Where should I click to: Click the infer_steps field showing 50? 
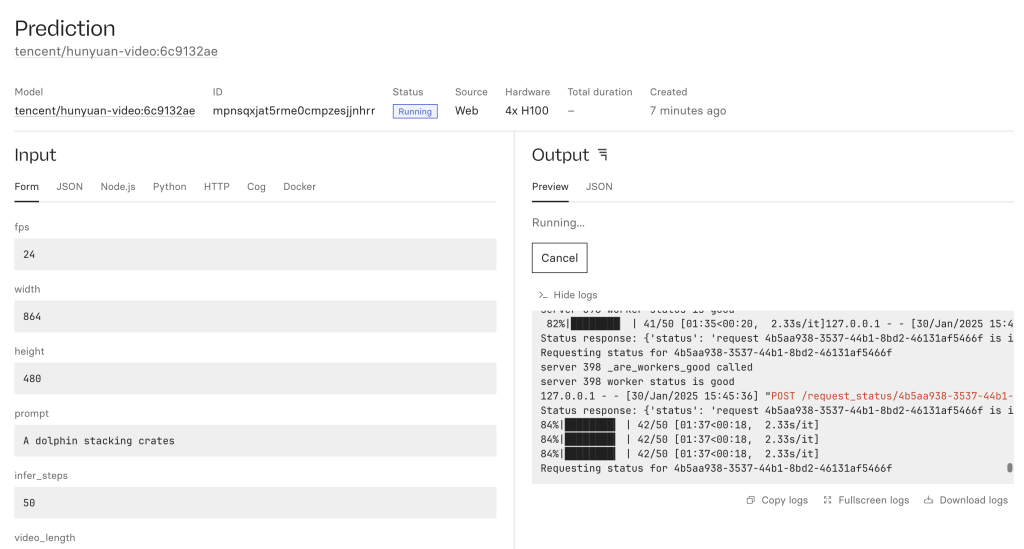coord(255,503)
